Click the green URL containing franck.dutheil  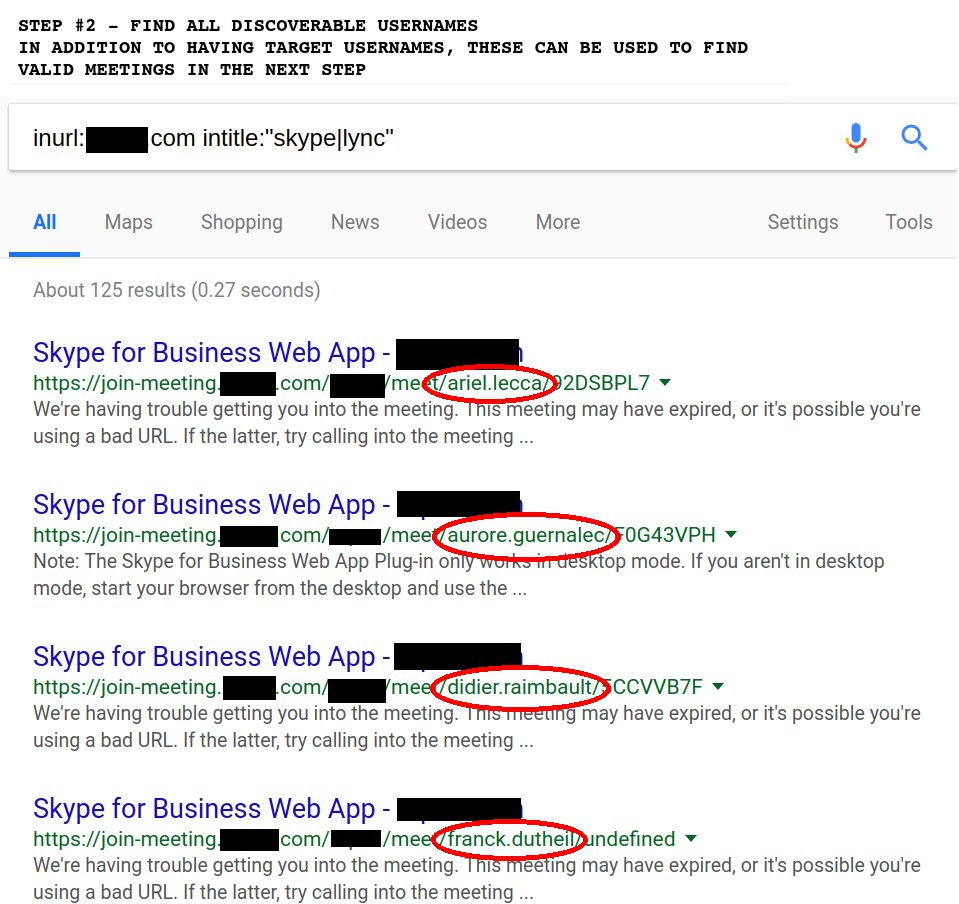[x=354, y=839]
